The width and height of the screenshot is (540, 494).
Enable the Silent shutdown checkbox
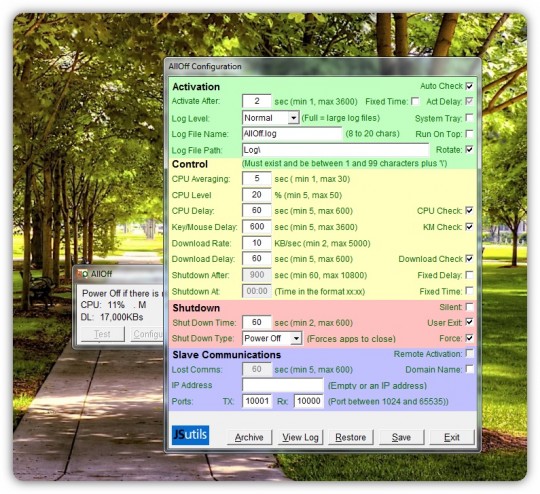pos(469,307)
